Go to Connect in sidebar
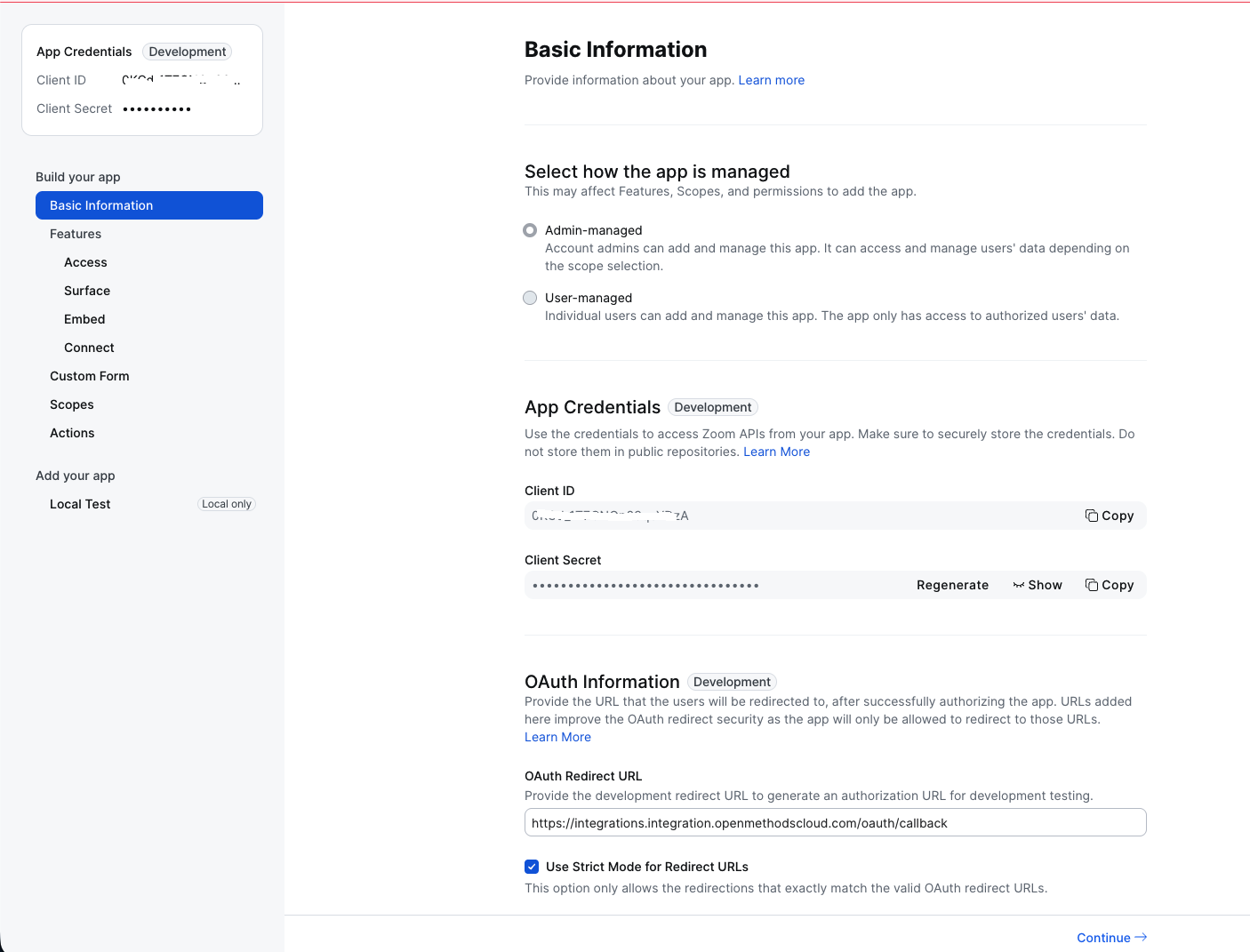This screenshot has height=952, width=1250. [89, 348]
